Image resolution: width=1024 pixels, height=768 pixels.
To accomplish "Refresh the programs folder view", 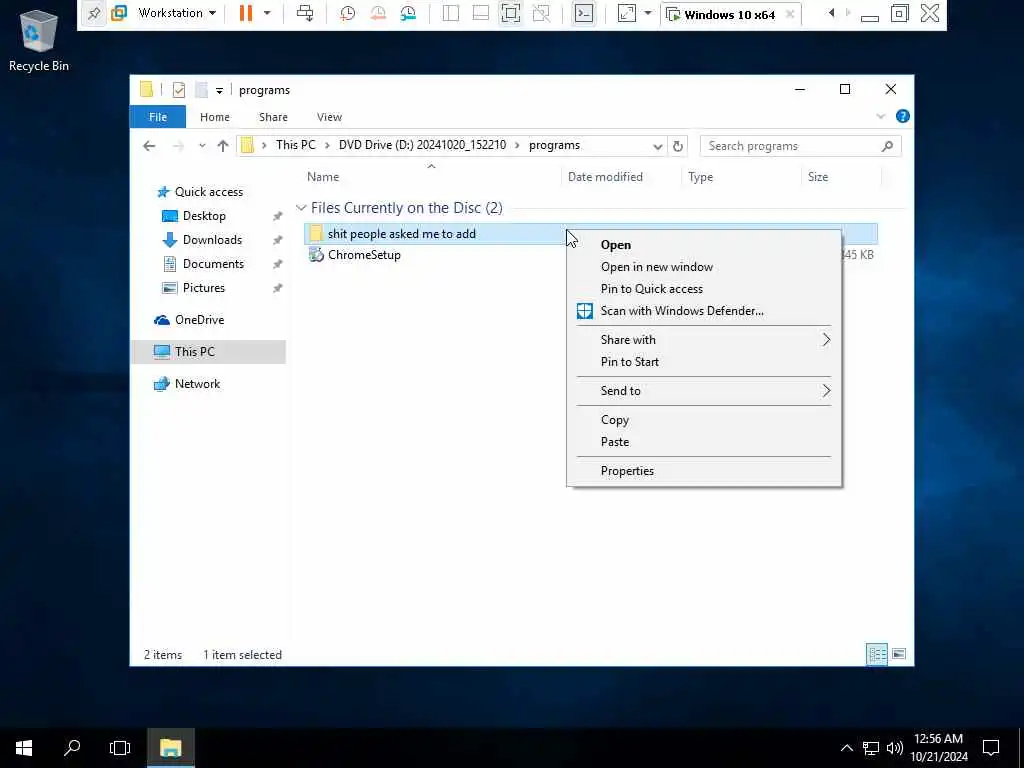I will pos(678,146).
